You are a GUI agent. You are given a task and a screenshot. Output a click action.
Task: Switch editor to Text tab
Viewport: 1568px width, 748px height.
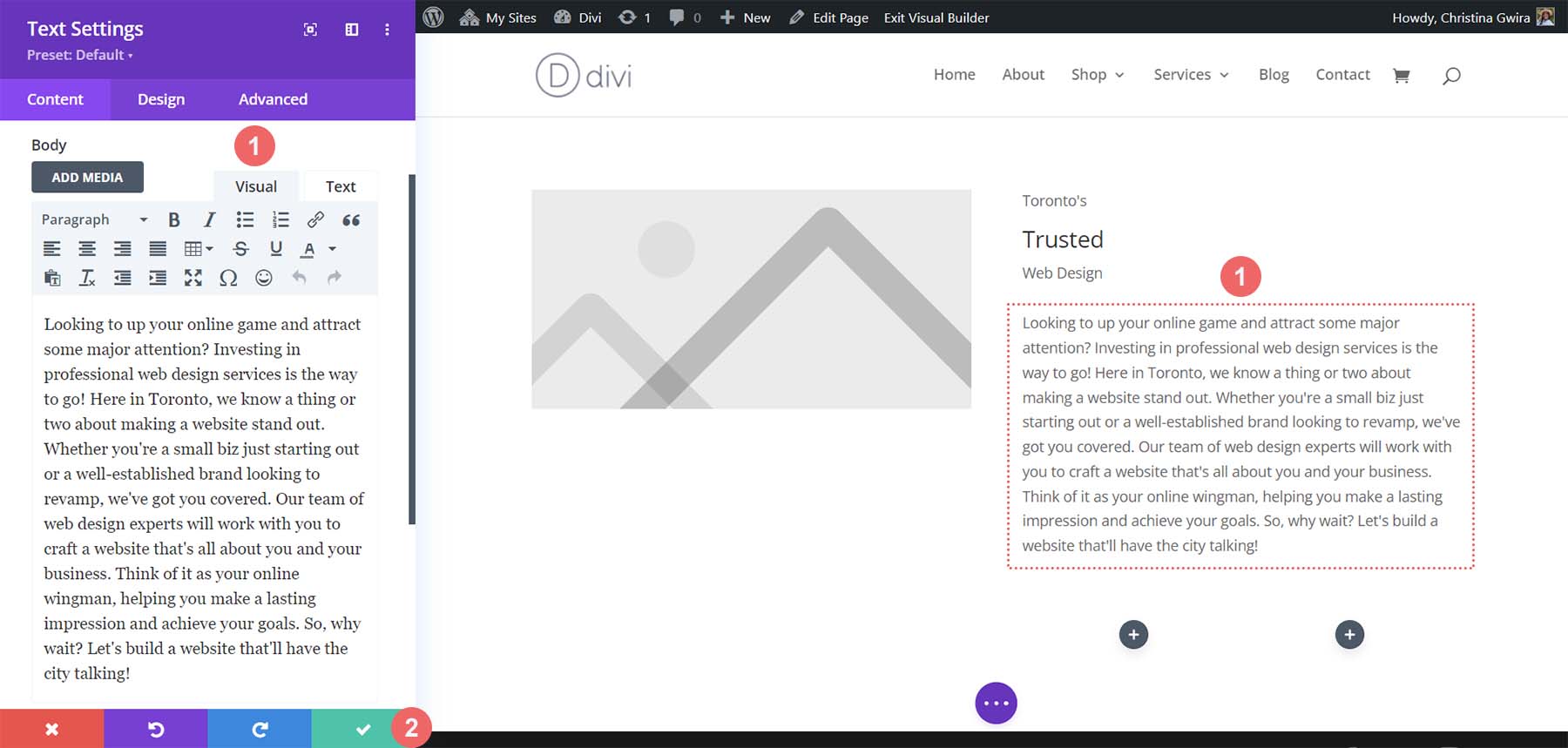click(340, 186)
